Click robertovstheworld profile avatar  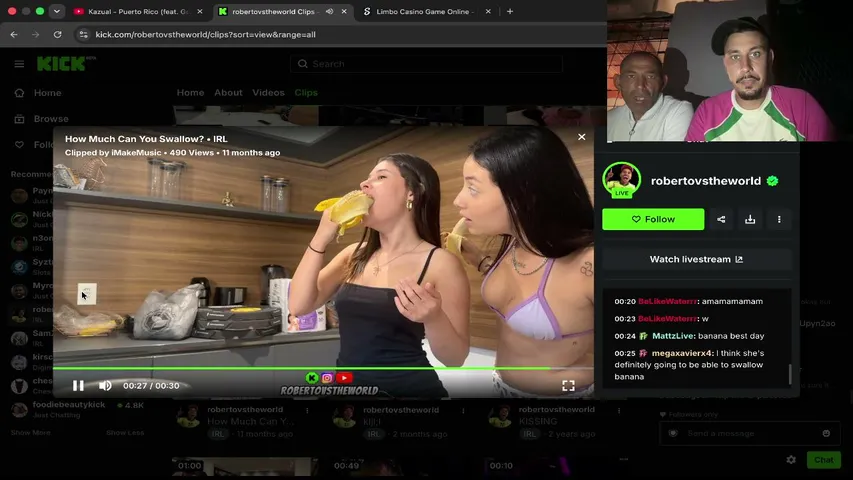[621, 180]
